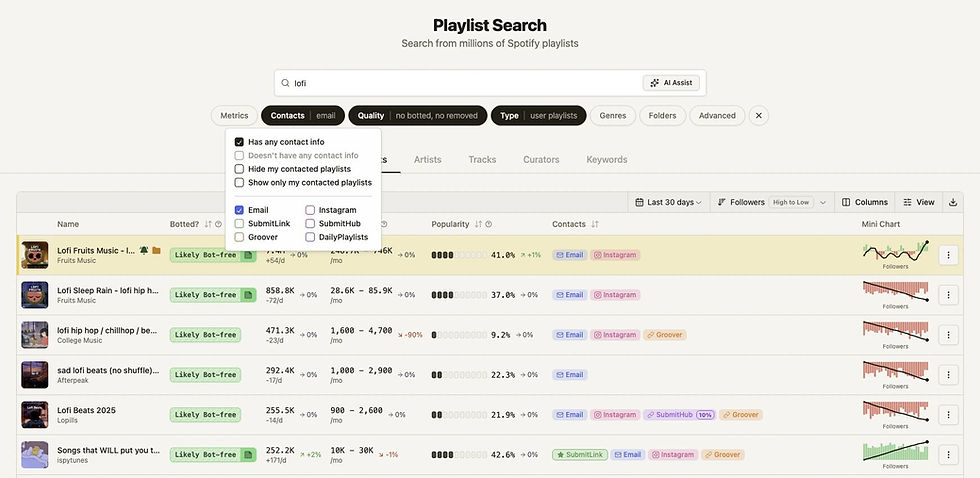This screenshot has width=980, height=478.
Task: Click Groover tag for Lofi Beats 2025
Action: 741,415
